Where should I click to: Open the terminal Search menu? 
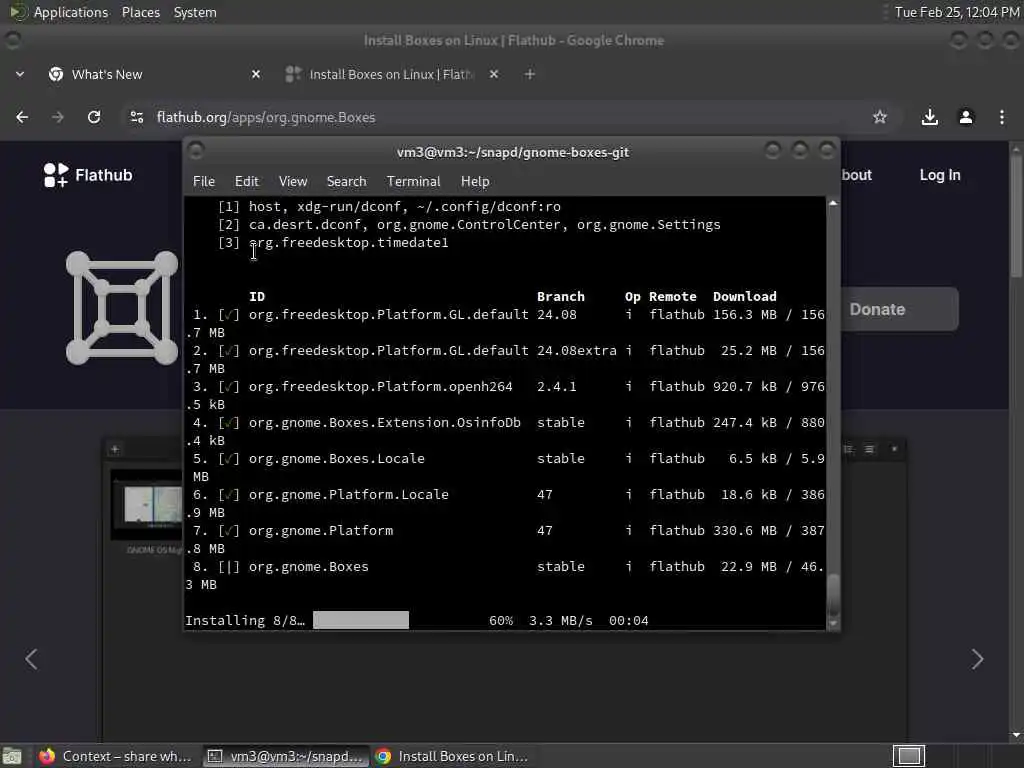[x=346, y=182]
